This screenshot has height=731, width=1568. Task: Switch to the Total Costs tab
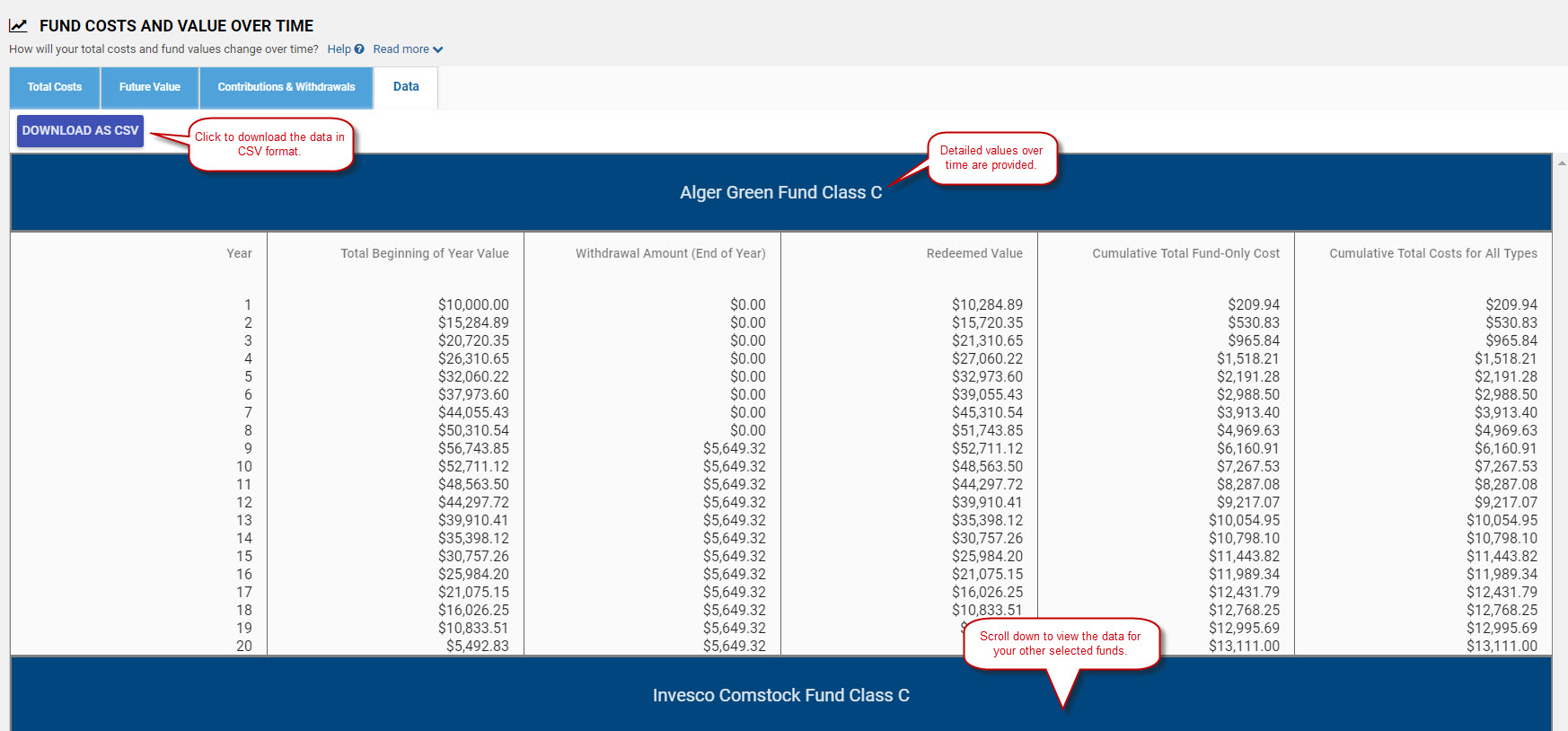(55, 87)
